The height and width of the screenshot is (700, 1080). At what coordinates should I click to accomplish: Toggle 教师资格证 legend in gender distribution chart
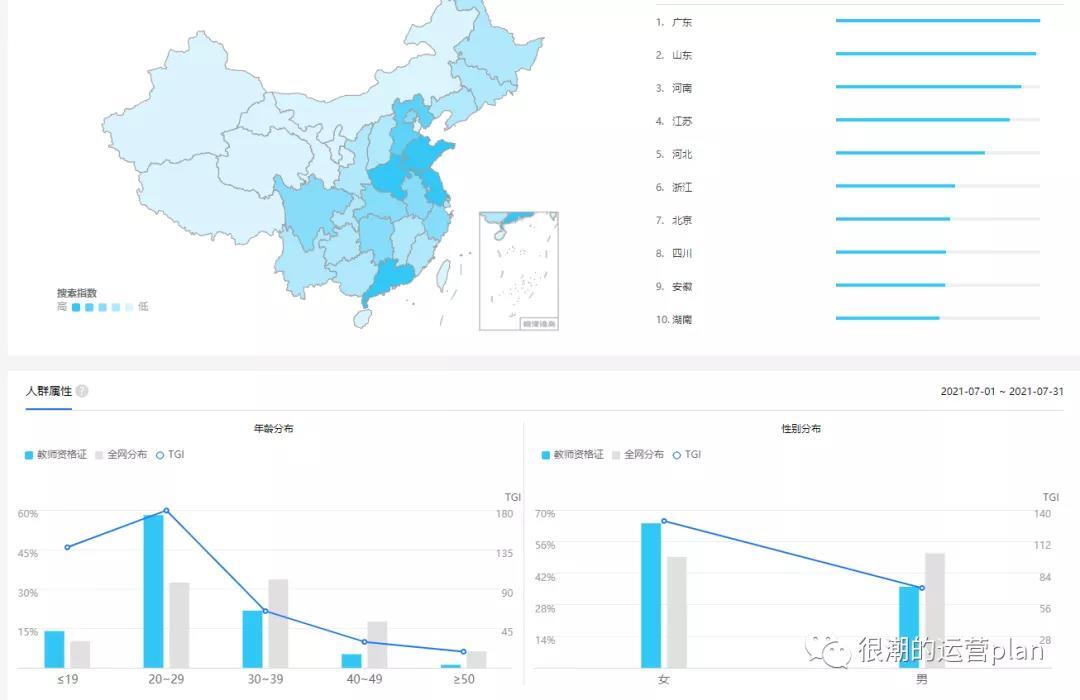click(574, 455)
